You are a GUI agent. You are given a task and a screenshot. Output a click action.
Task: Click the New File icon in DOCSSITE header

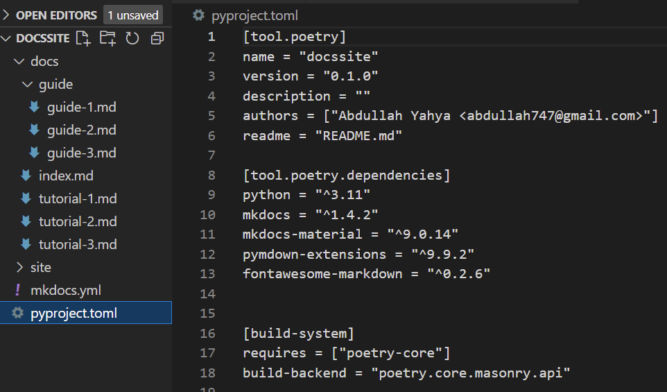tap(83, 38)
